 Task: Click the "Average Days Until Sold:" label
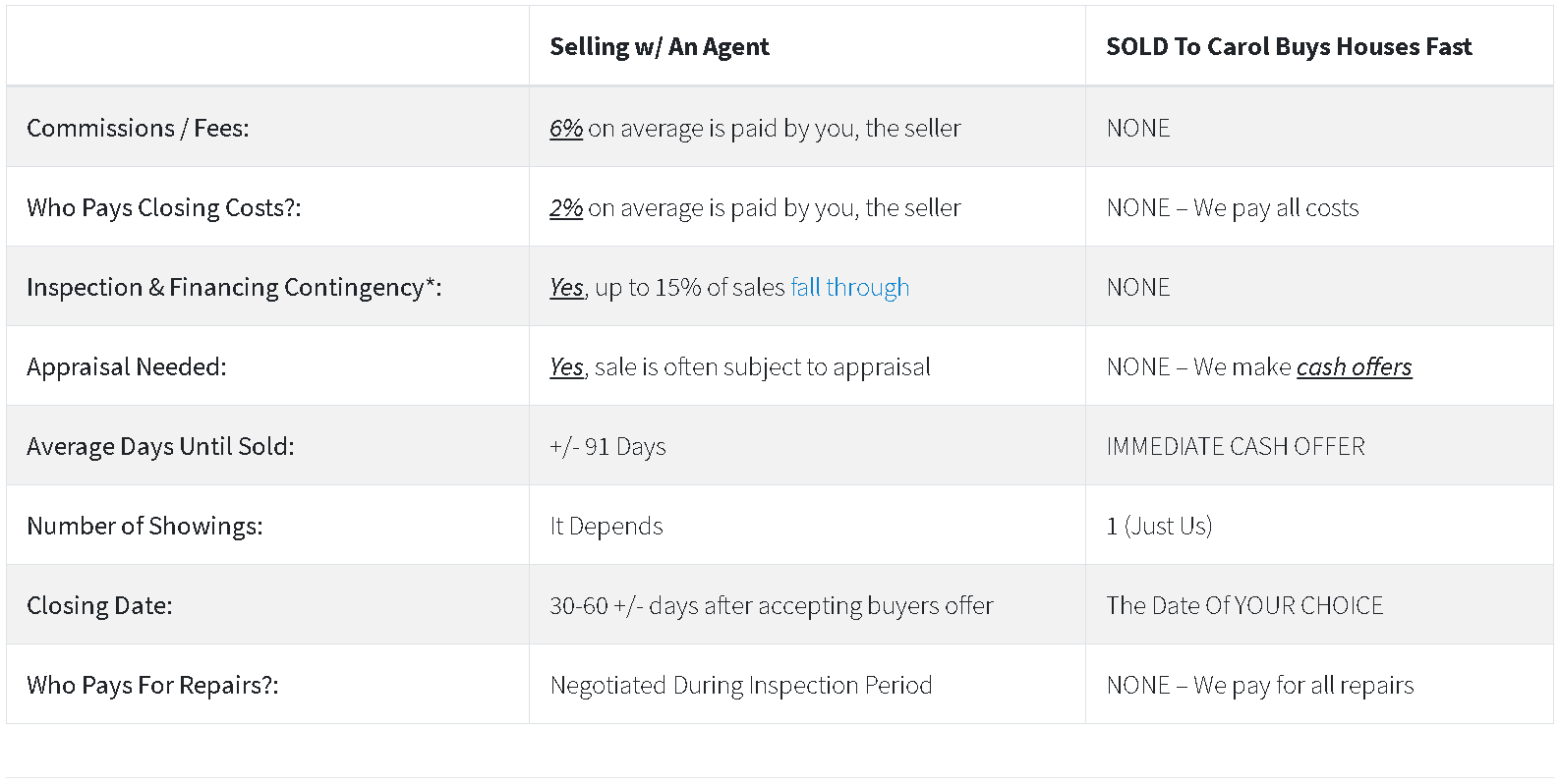coord(160,446)
